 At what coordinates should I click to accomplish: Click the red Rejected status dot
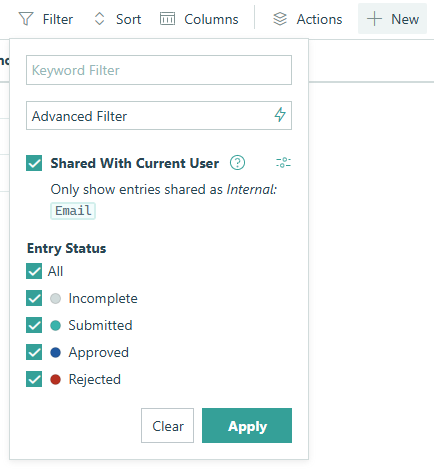55,379
